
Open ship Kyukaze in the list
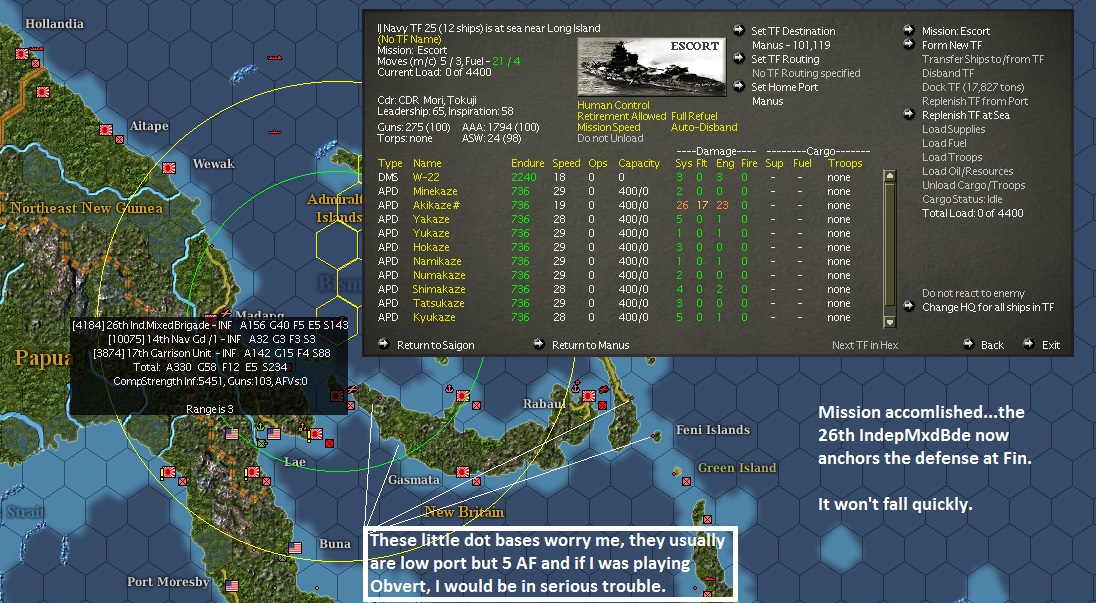pos(433,317)
